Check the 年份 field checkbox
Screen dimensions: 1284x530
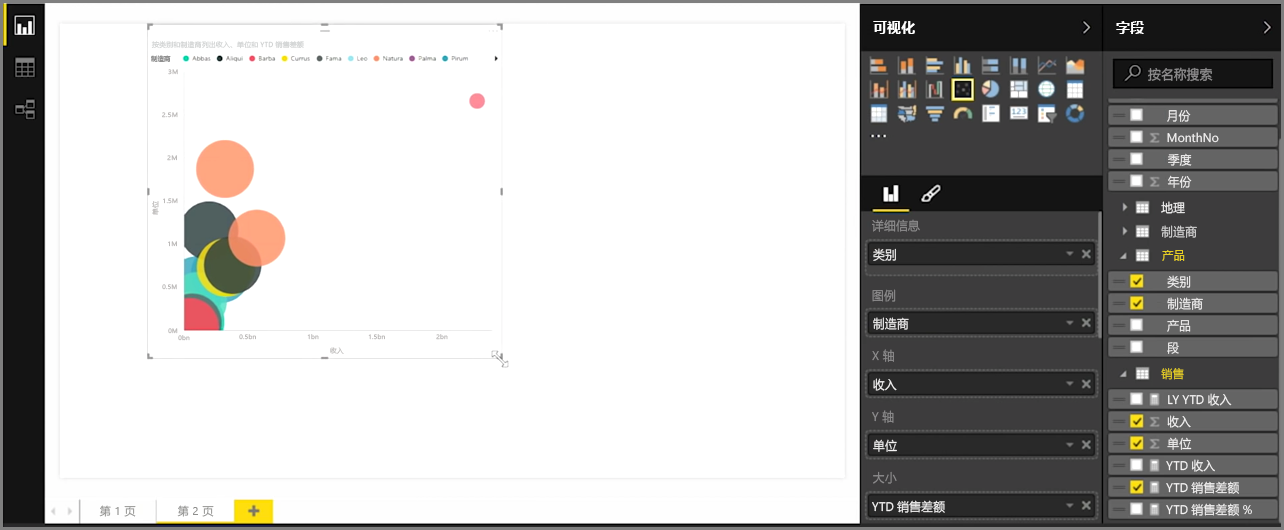point(1136,181)
